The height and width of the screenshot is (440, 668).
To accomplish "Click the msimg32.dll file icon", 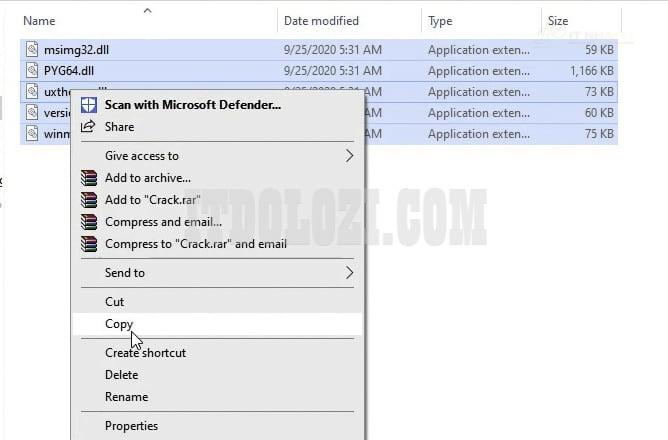I will (x=32, y=49).
